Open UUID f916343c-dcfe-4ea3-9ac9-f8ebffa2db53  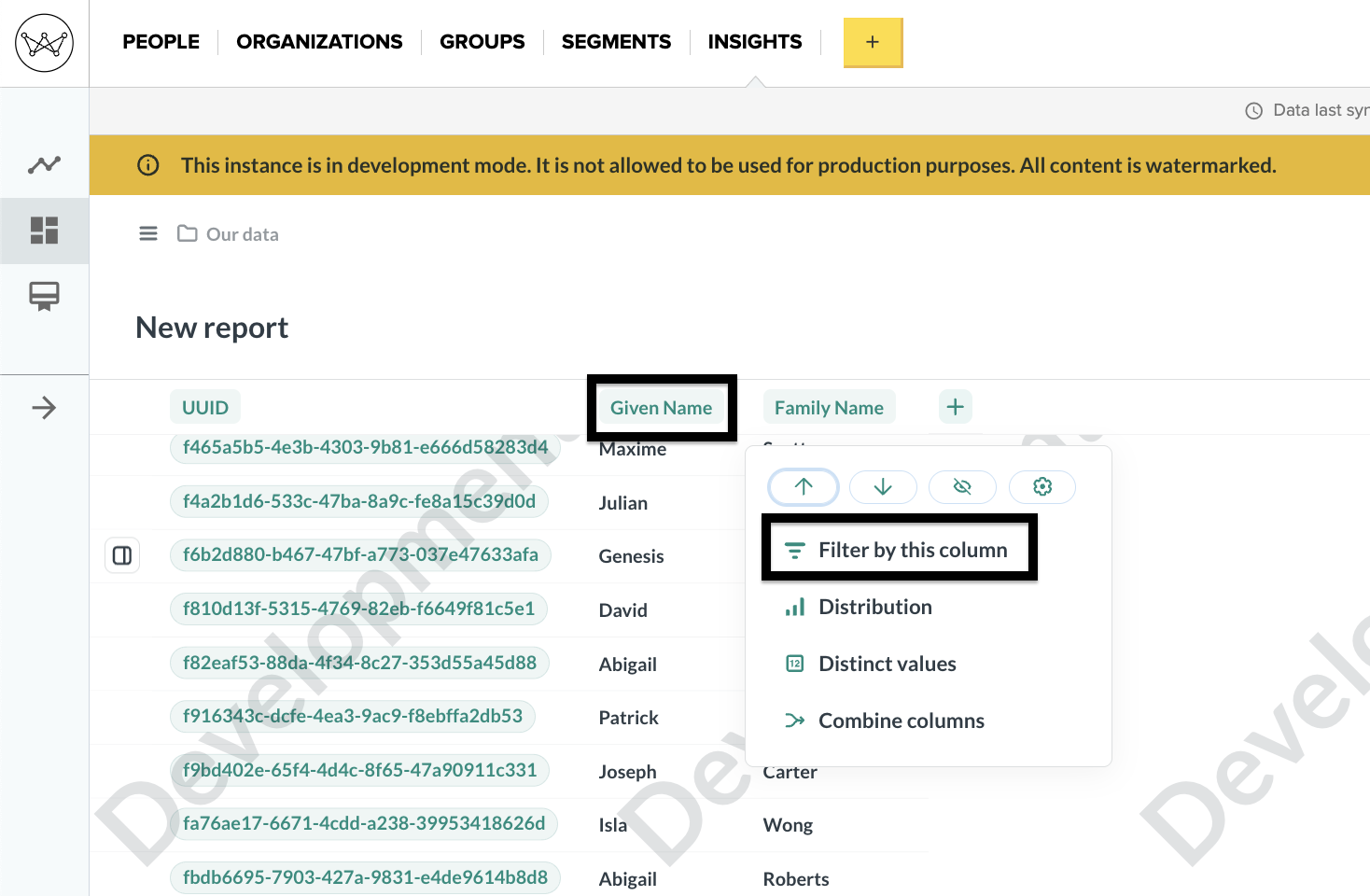353,716
